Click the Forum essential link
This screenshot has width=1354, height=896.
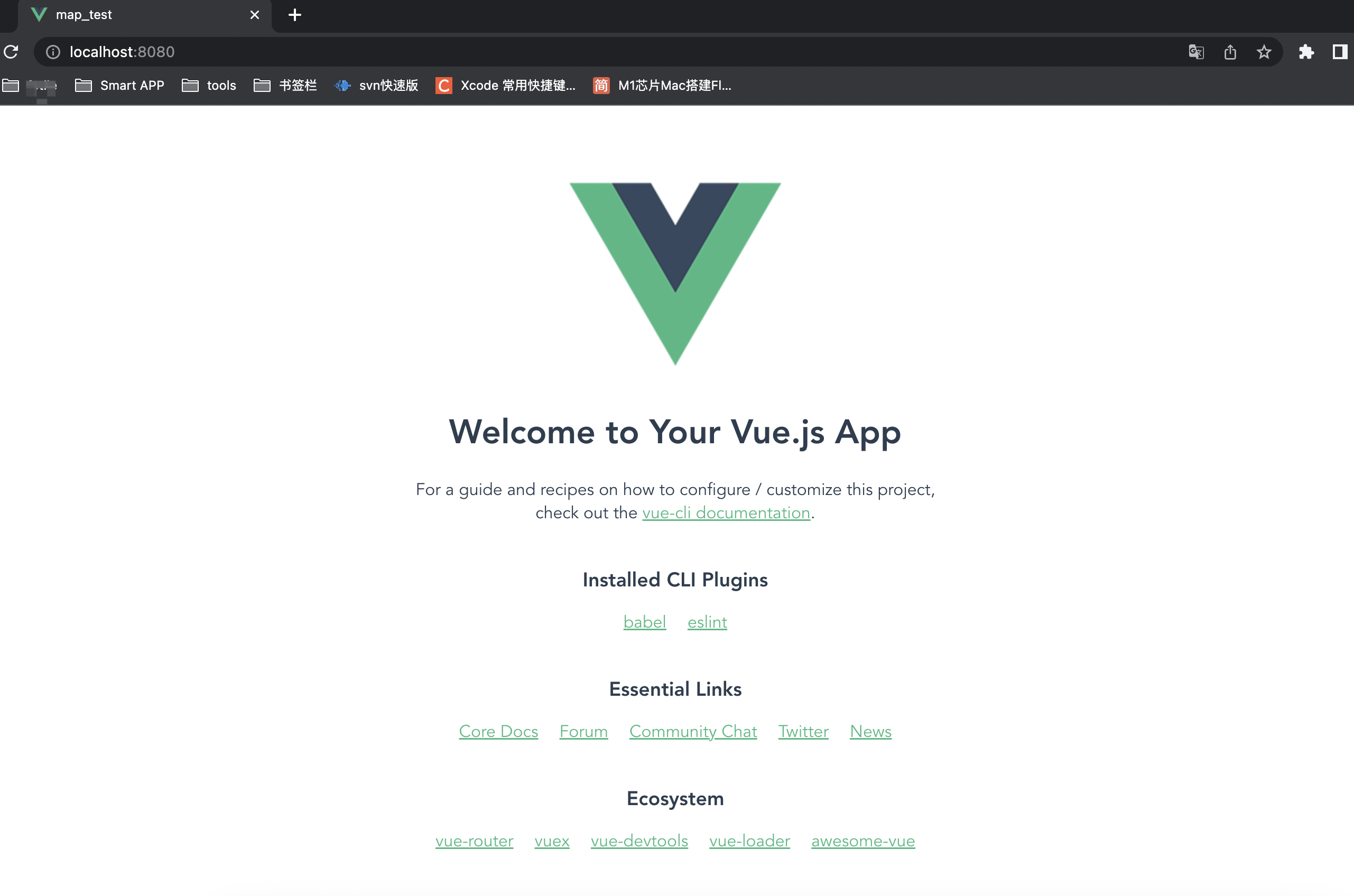click(x=584, y=731)
